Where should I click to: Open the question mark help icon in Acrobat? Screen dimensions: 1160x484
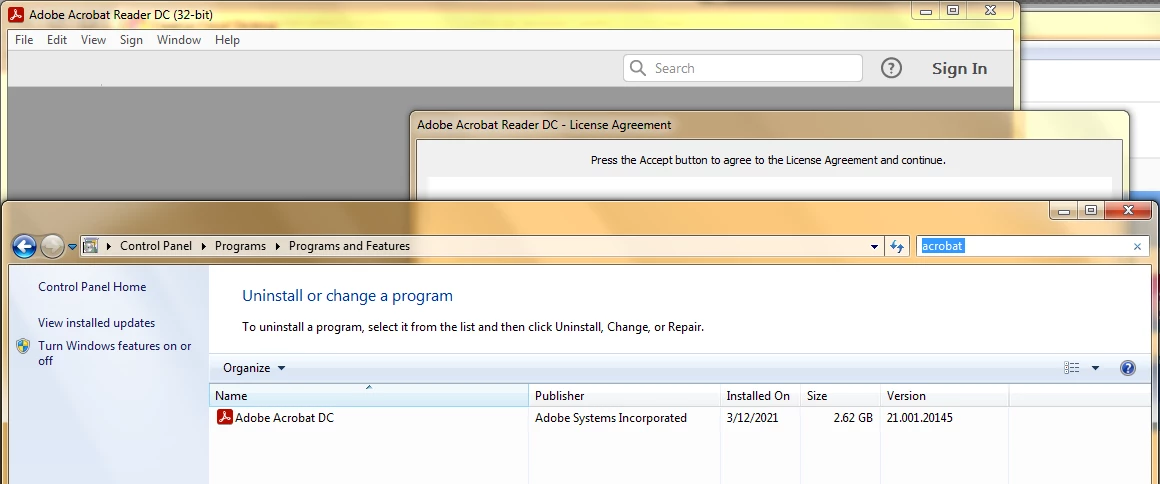pos(891,68)
